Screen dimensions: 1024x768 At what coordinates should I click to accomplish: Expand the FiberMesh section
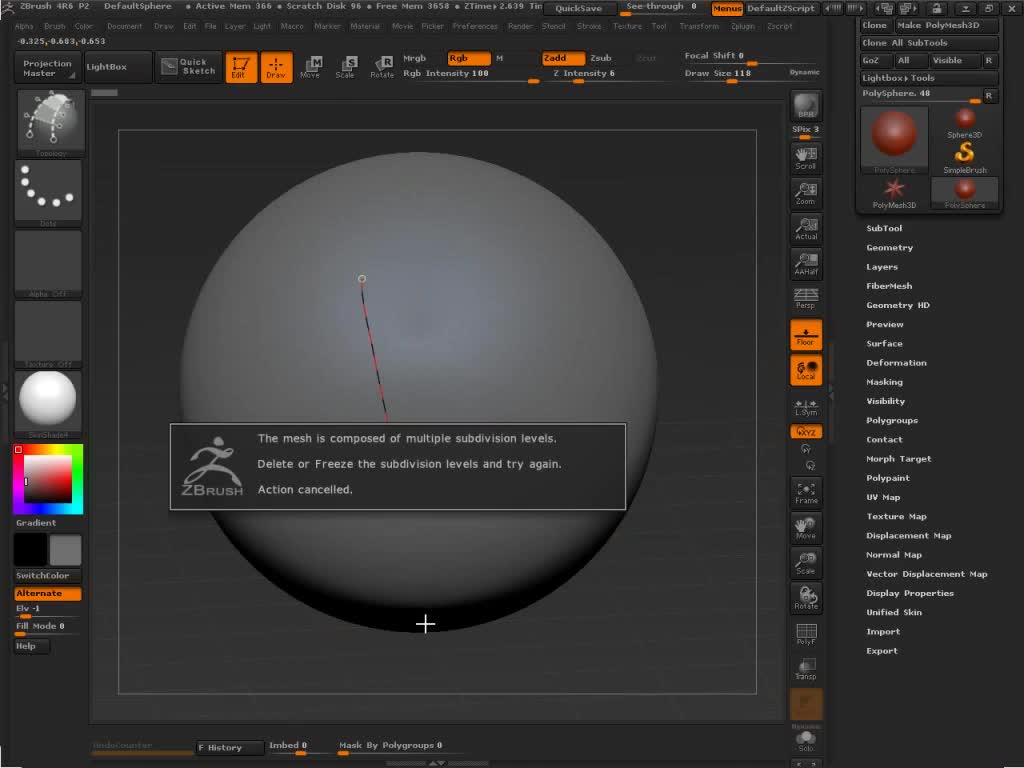pyautogui.click(x=889, y=285)
